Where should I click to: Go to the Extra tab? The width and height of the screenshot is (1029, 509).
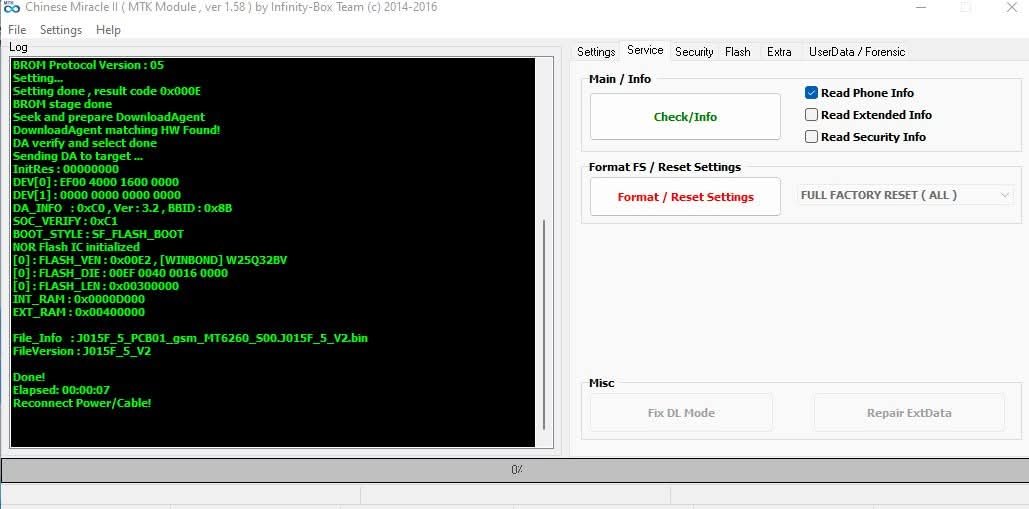779,52
